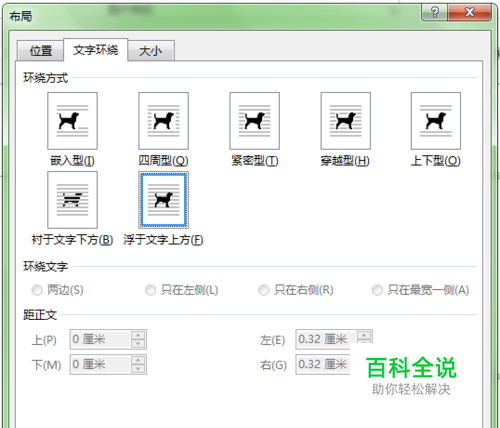Click the 浮于文字上方 in front of text icon
Image resolution: width=500 pixels, height=428 pixels.
(x=163, y=200)
